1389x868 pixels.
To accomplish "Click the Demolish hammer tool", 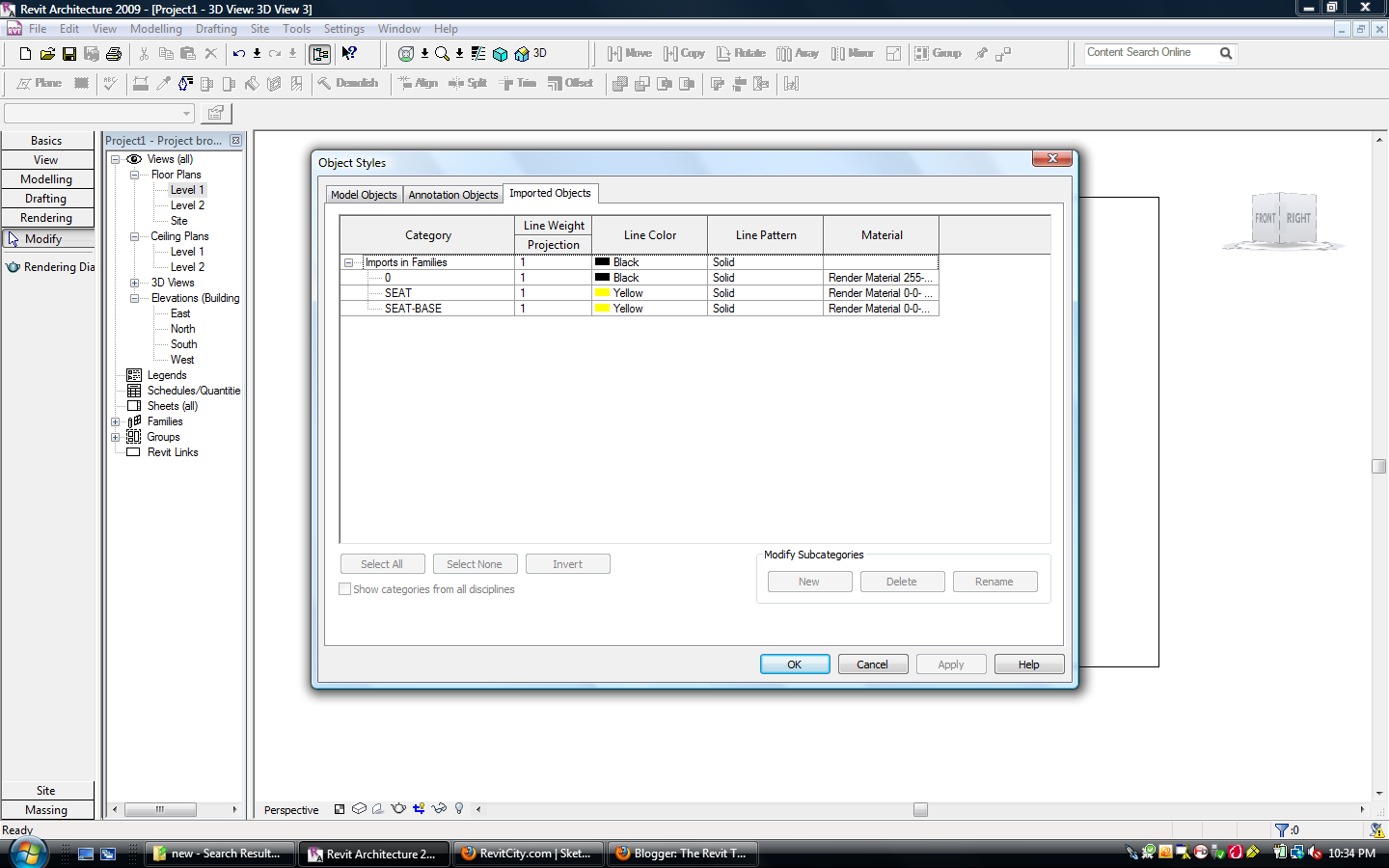I will pyautogui.click(x=347, y=84).
